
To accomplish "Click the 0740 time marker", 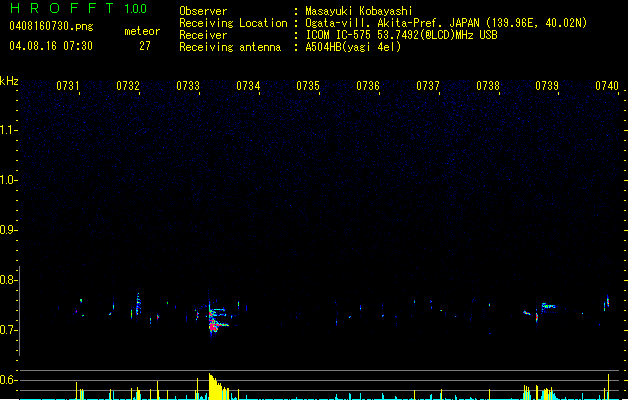I will pyautogui.click(x=607, y=86).
